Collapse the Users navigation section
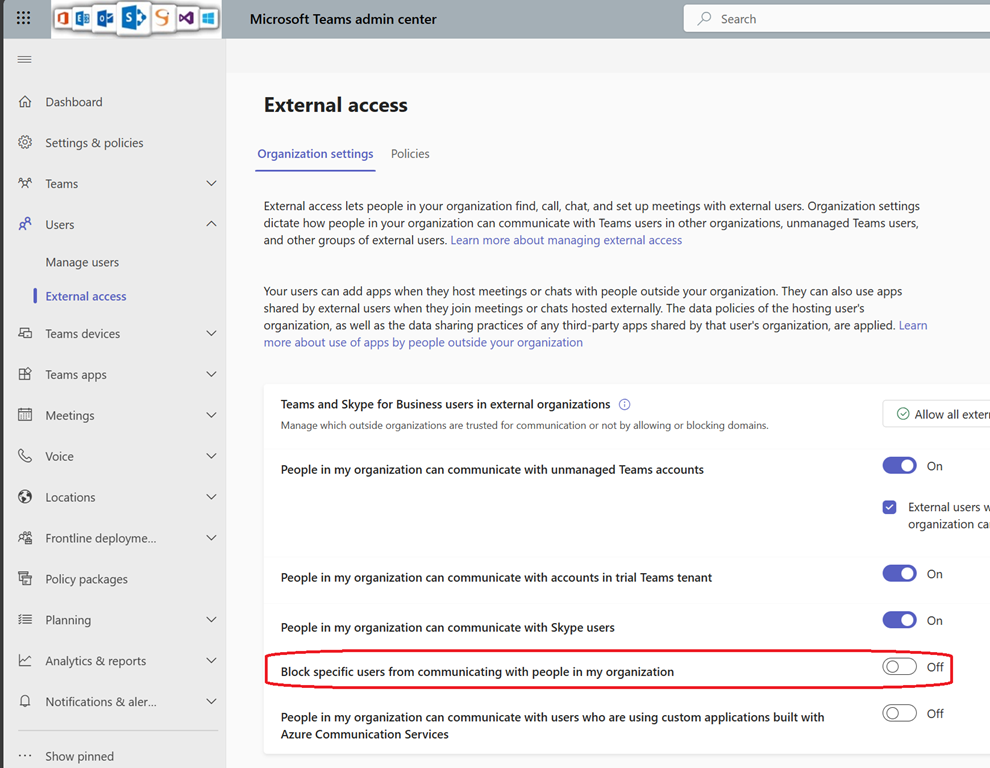The width and height of the screenshot is (990, 768). [x=211, y=225]
